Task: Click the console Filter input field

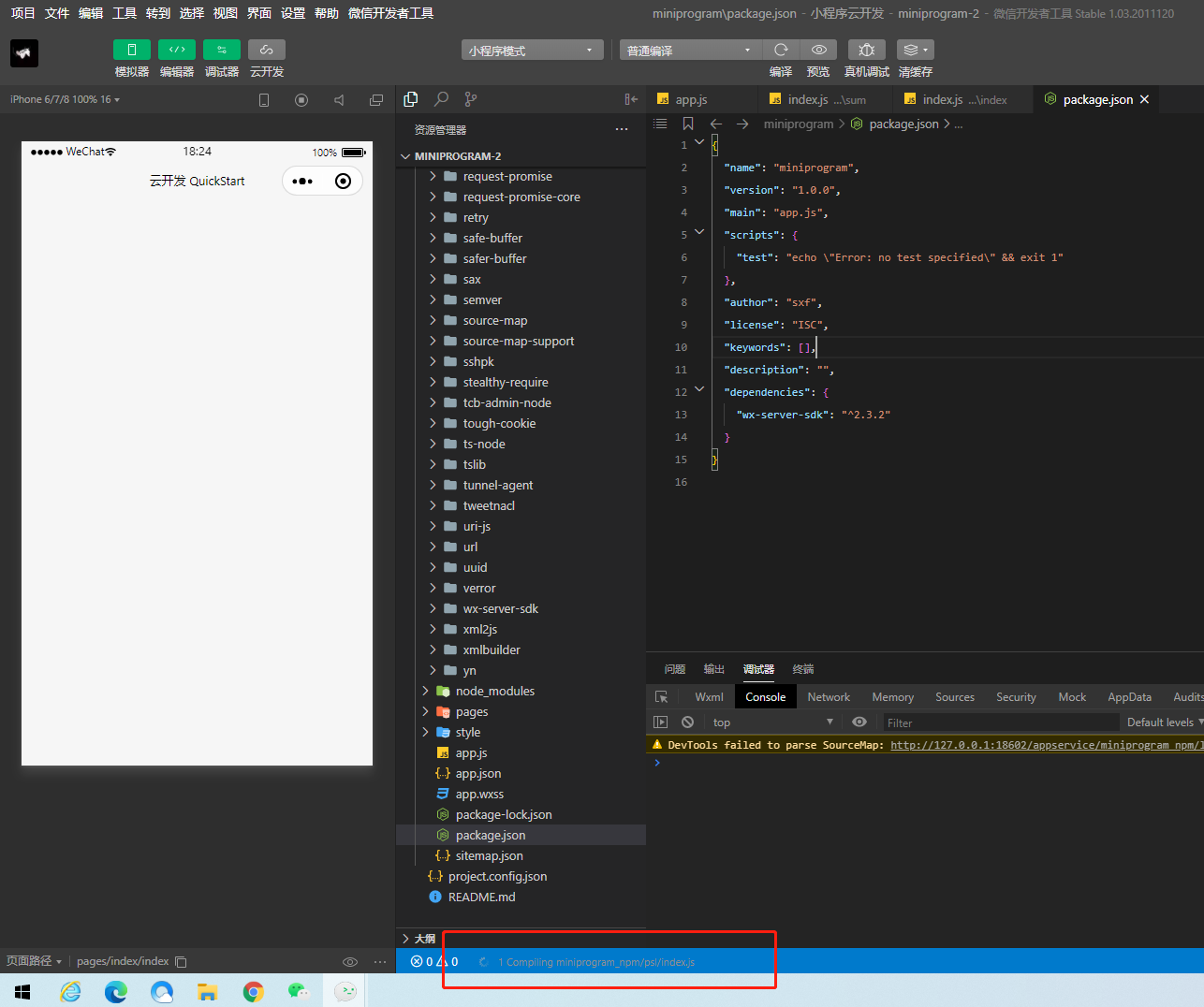Action: click(x=1000, y=722)
